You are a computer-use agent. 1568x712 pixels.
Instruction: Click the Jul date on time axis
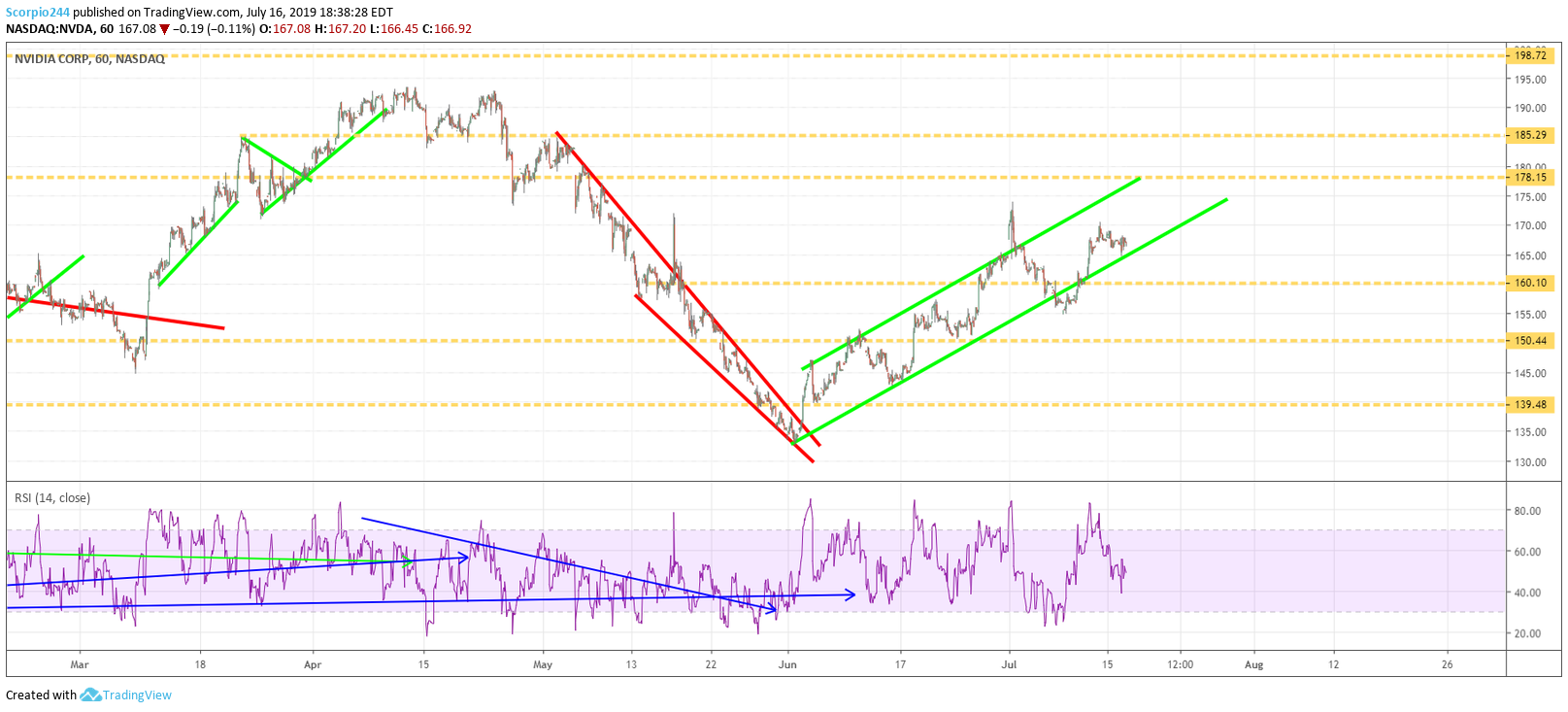pyautogui.click(x=1010, y=664)
